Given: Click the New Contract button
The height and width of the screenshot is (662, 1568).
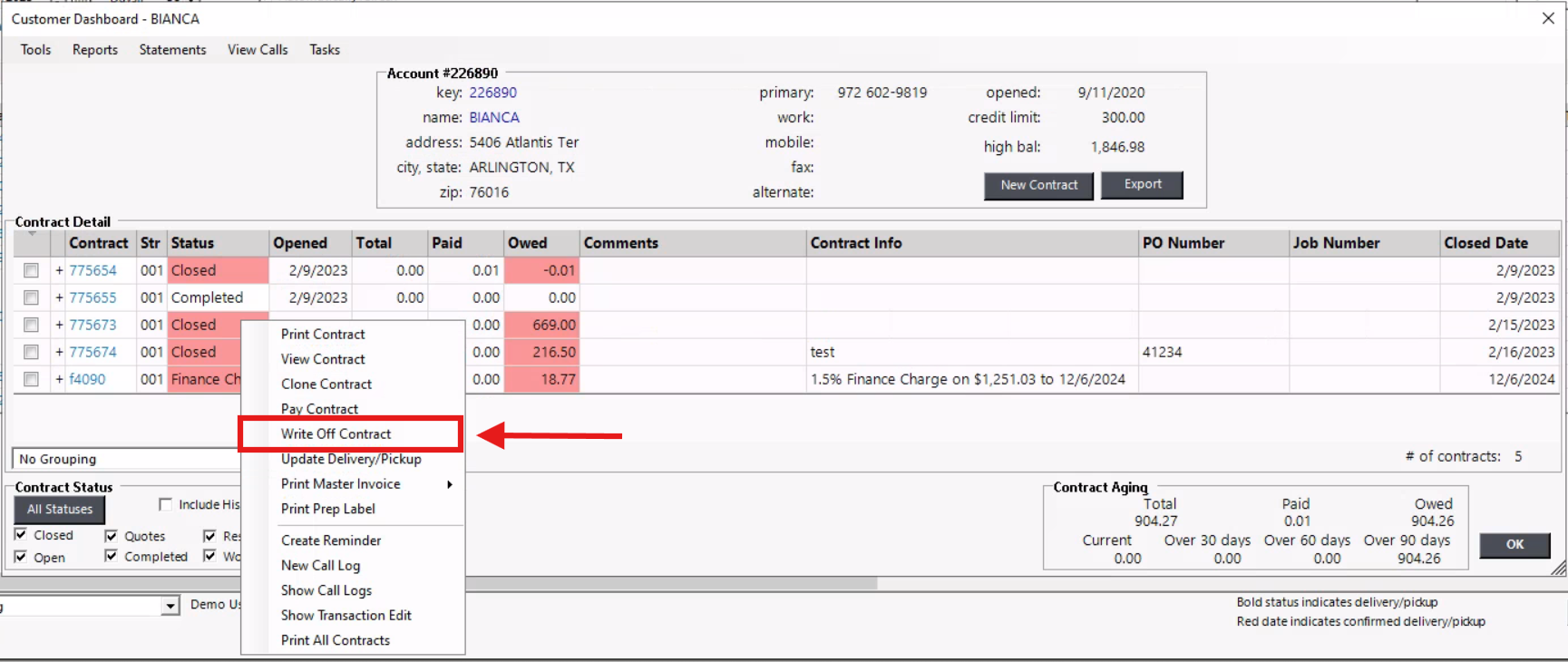Looking at the screenshot, I should pos(1038,185).
